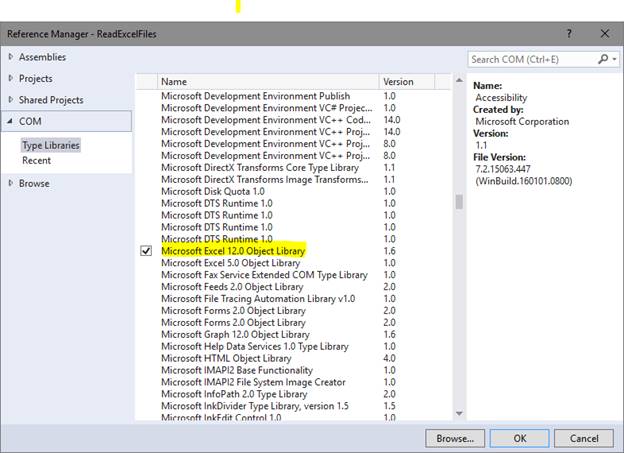The image size is (624, 453).
Task: Select Type Libraries under COM
Action: tap(51, 145)
